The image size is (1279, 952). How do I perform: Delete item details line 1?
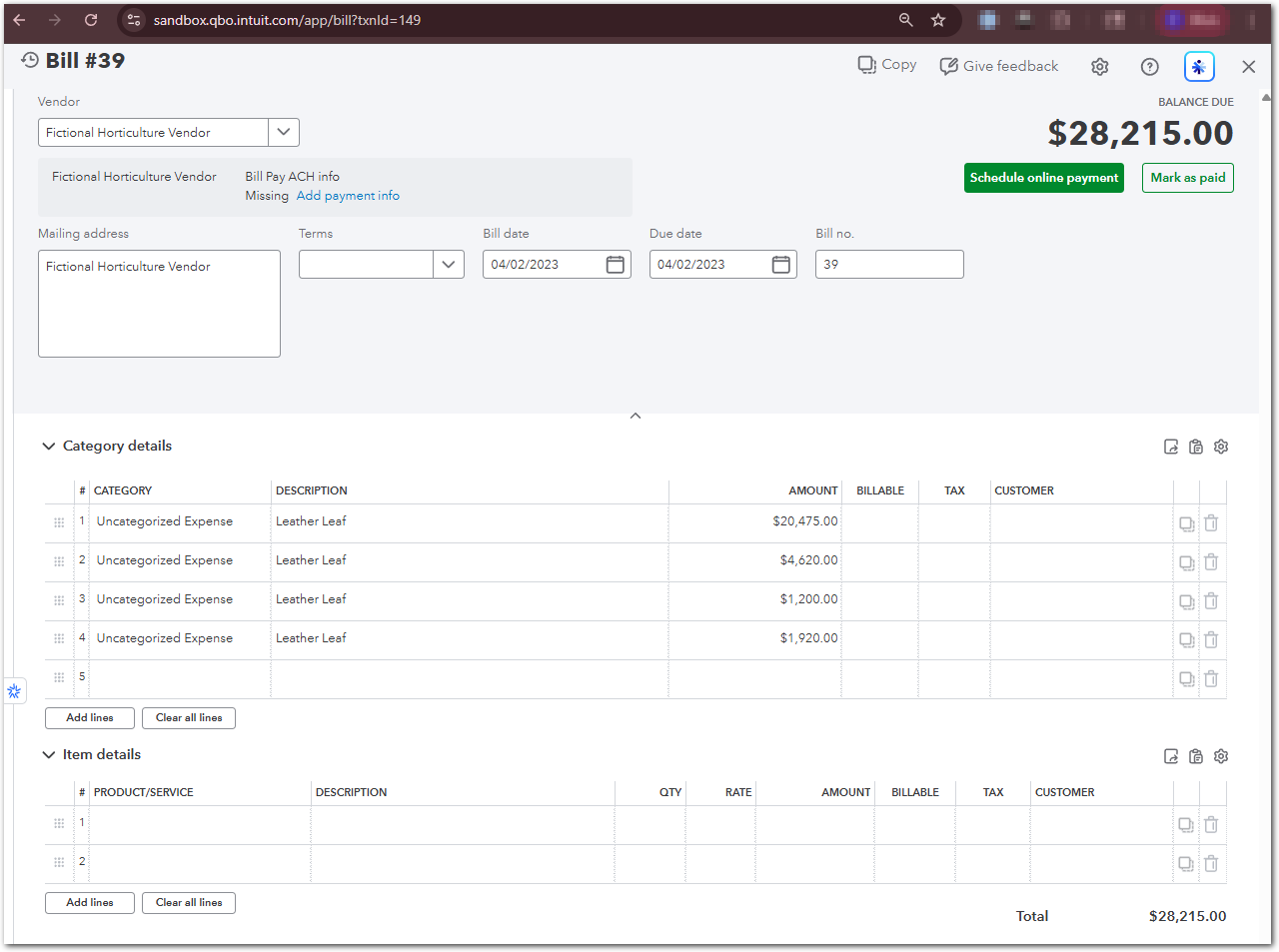pyautogui.click(x=1211, y=825)
